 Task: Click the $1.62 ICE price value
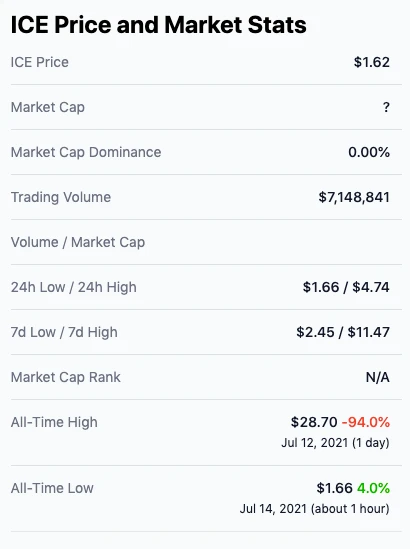tap(371, 62)
